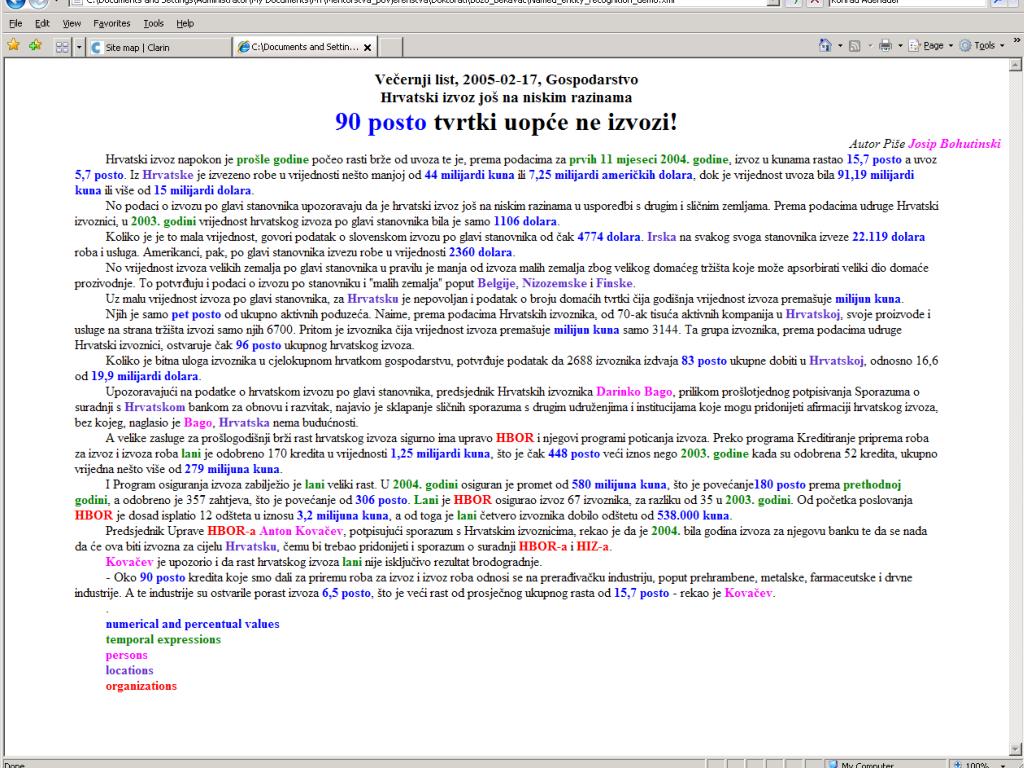This screenshot has width=1024, height=768.
Task: Click the title 'Večernji list, 2005-02-17, Gospodarstvo'
Action: pyautogui.click(x=506, y=80)
